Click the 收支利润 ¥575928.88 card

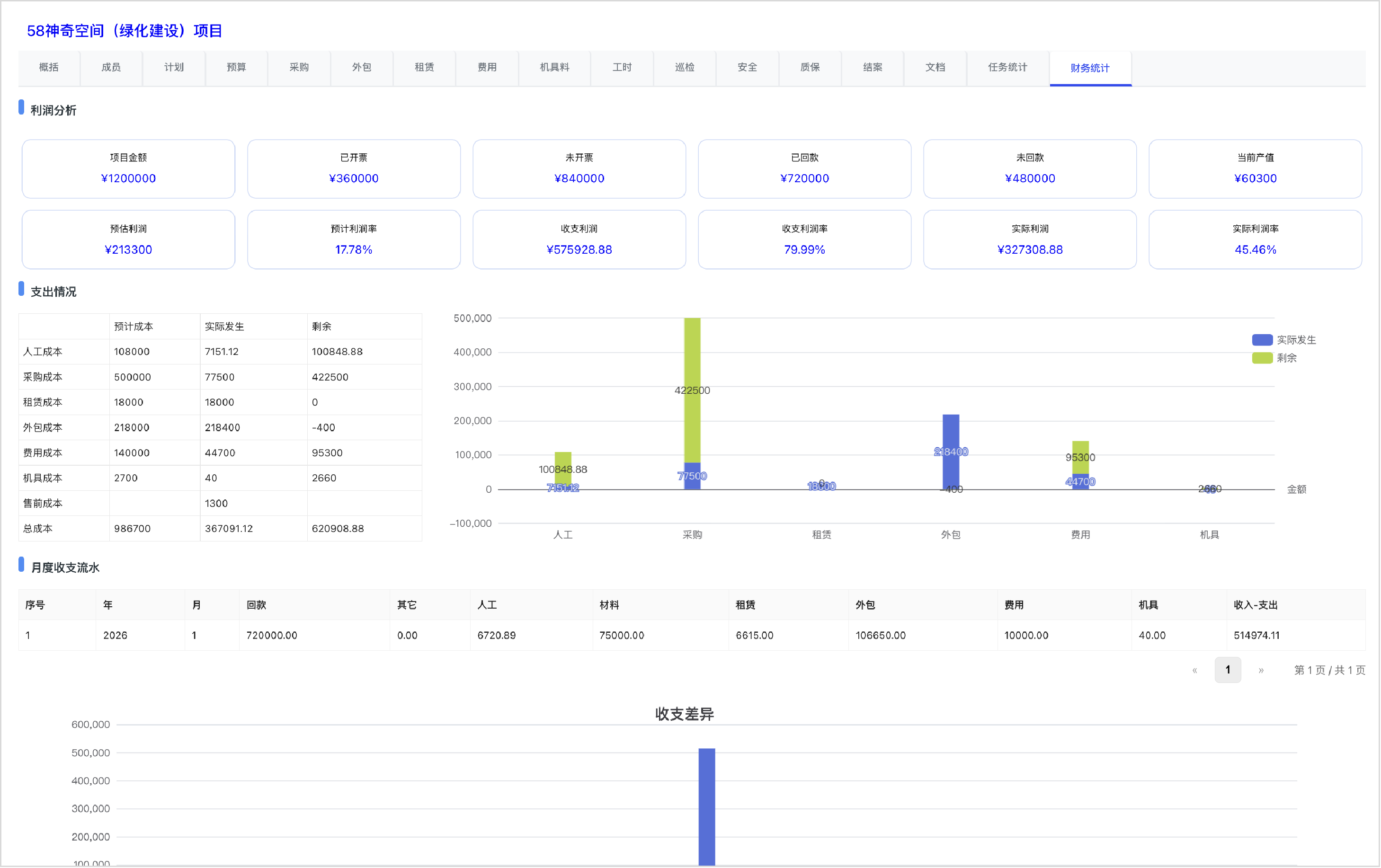(x=579, y=239)
